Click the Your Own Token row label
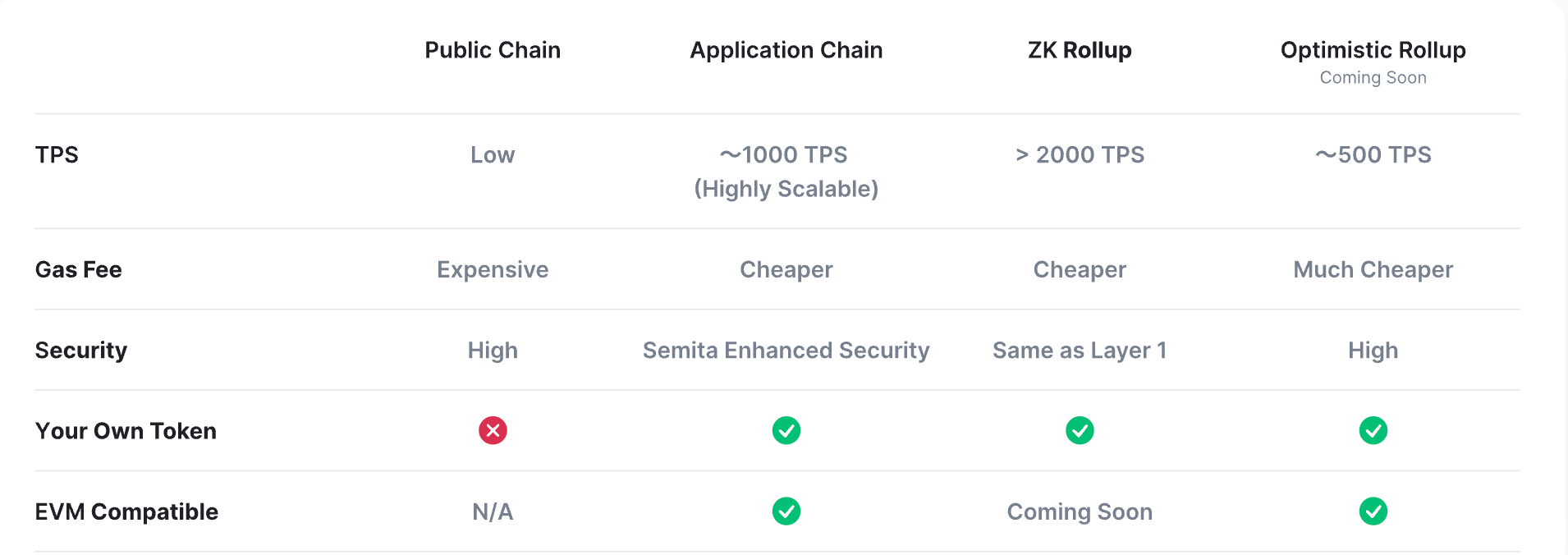Screen dimensions: 1568x555 coord(126,431)
